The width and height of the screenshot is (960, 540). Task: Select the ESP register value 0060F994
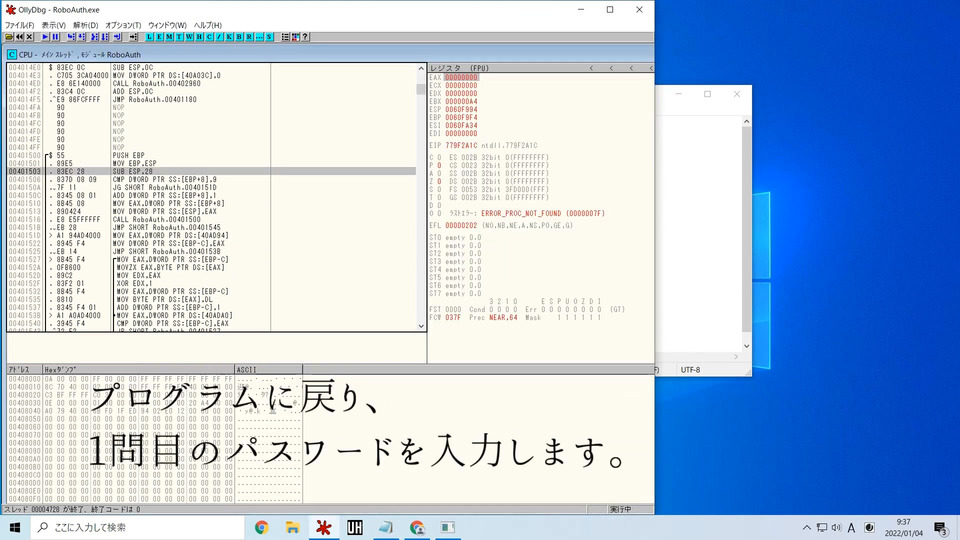click(x=461, y=110)
